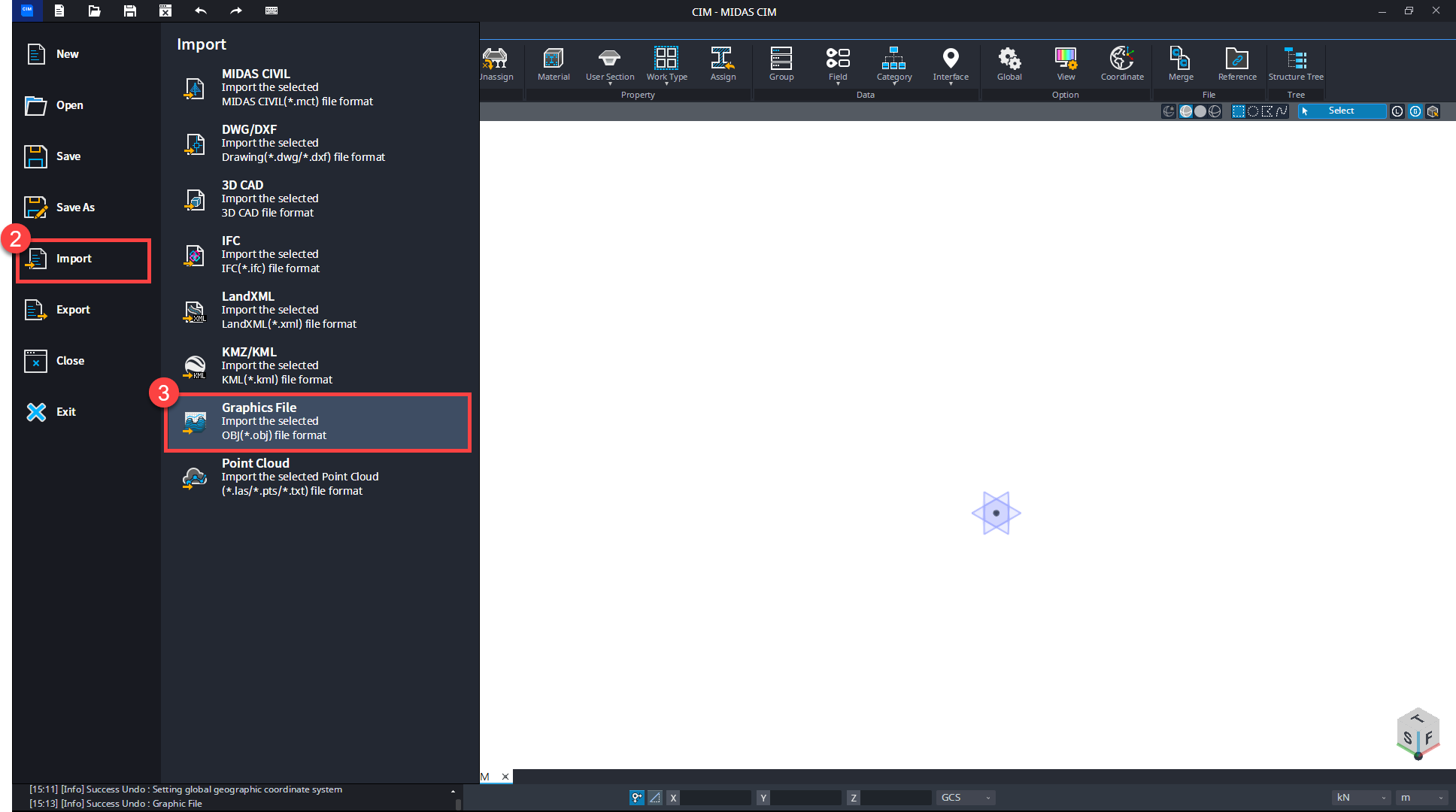
Task: Import a 3D CAD file
Action: (319, 198)
